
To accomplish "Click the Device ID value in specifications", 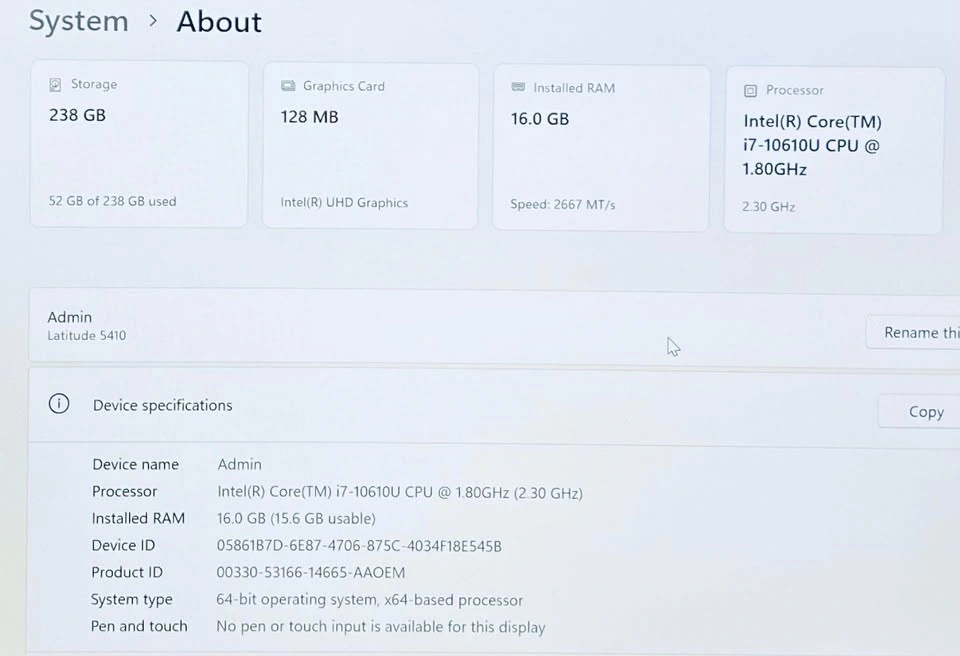I will [x=358, y=546].
